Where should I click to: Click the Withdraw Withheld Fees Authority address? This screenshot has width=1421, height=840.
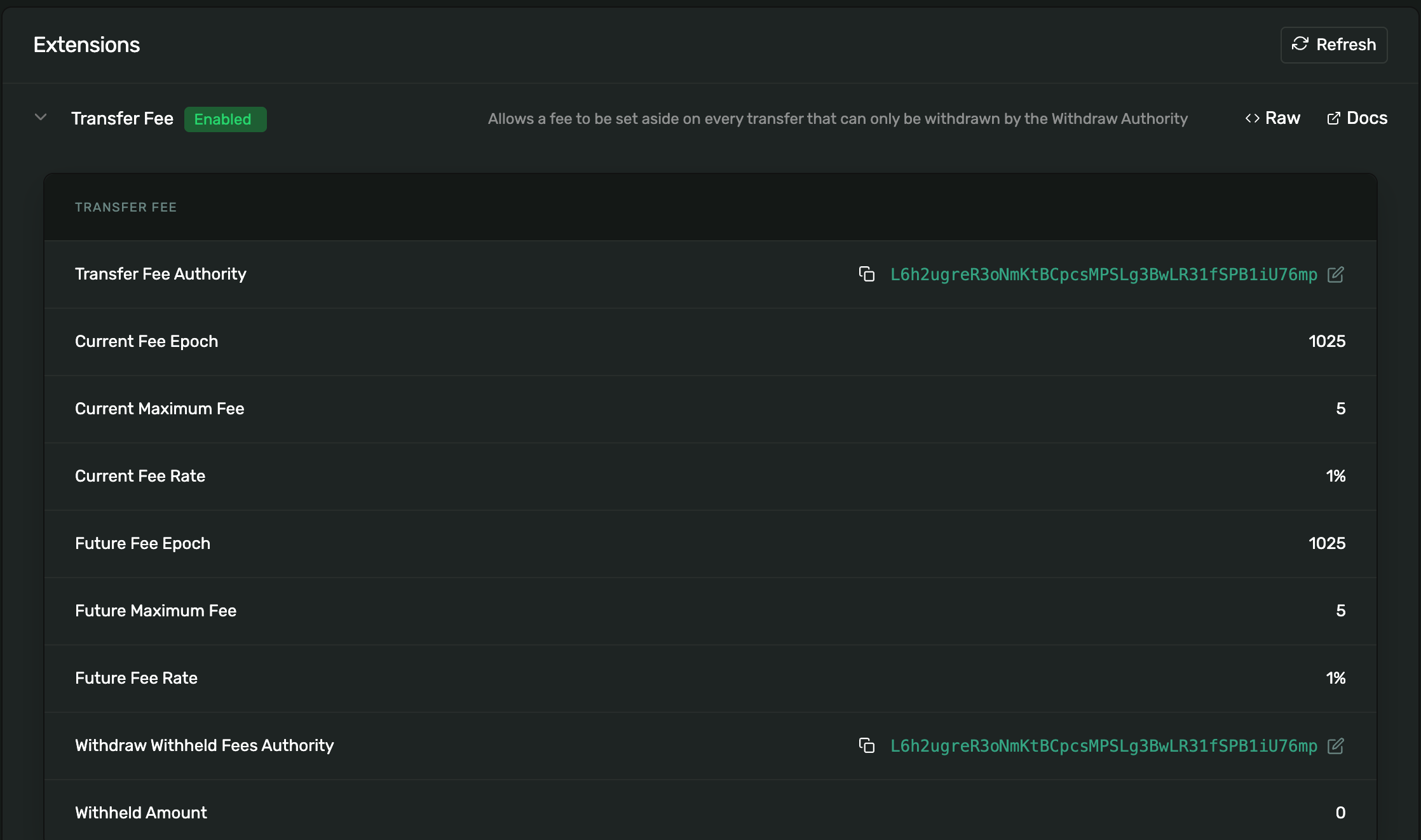pyautogui.click(x=1103, y=746)
